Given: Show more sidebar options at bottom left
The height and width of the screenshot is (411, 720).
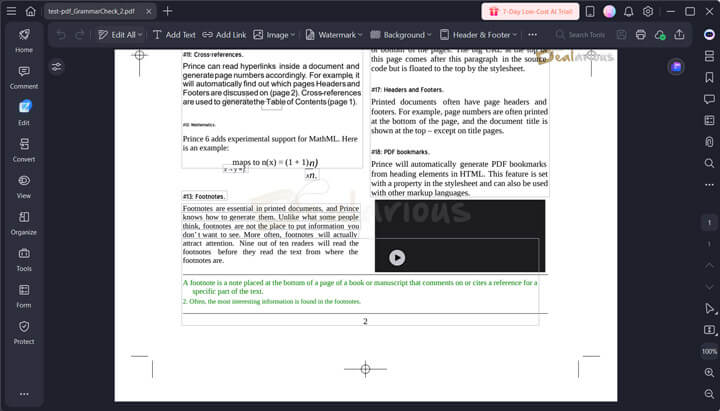Looking at the screenshot, I should pos(24,394).
